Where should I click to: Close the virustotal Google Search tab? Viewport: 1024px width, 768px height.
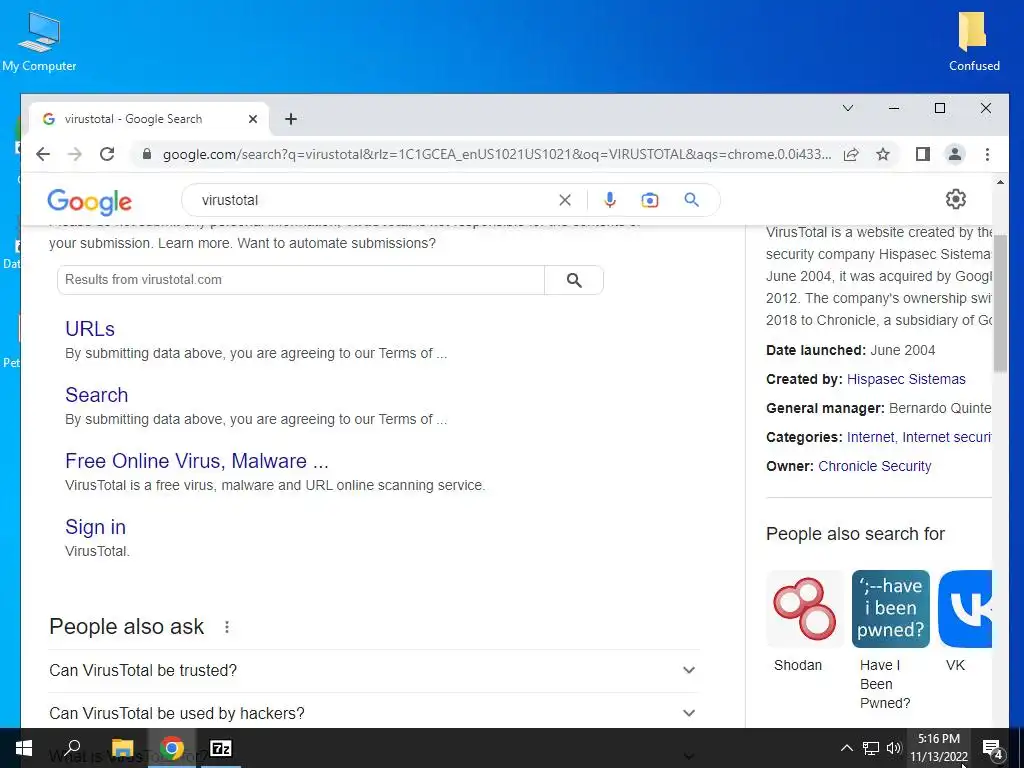tap(253, 119)
